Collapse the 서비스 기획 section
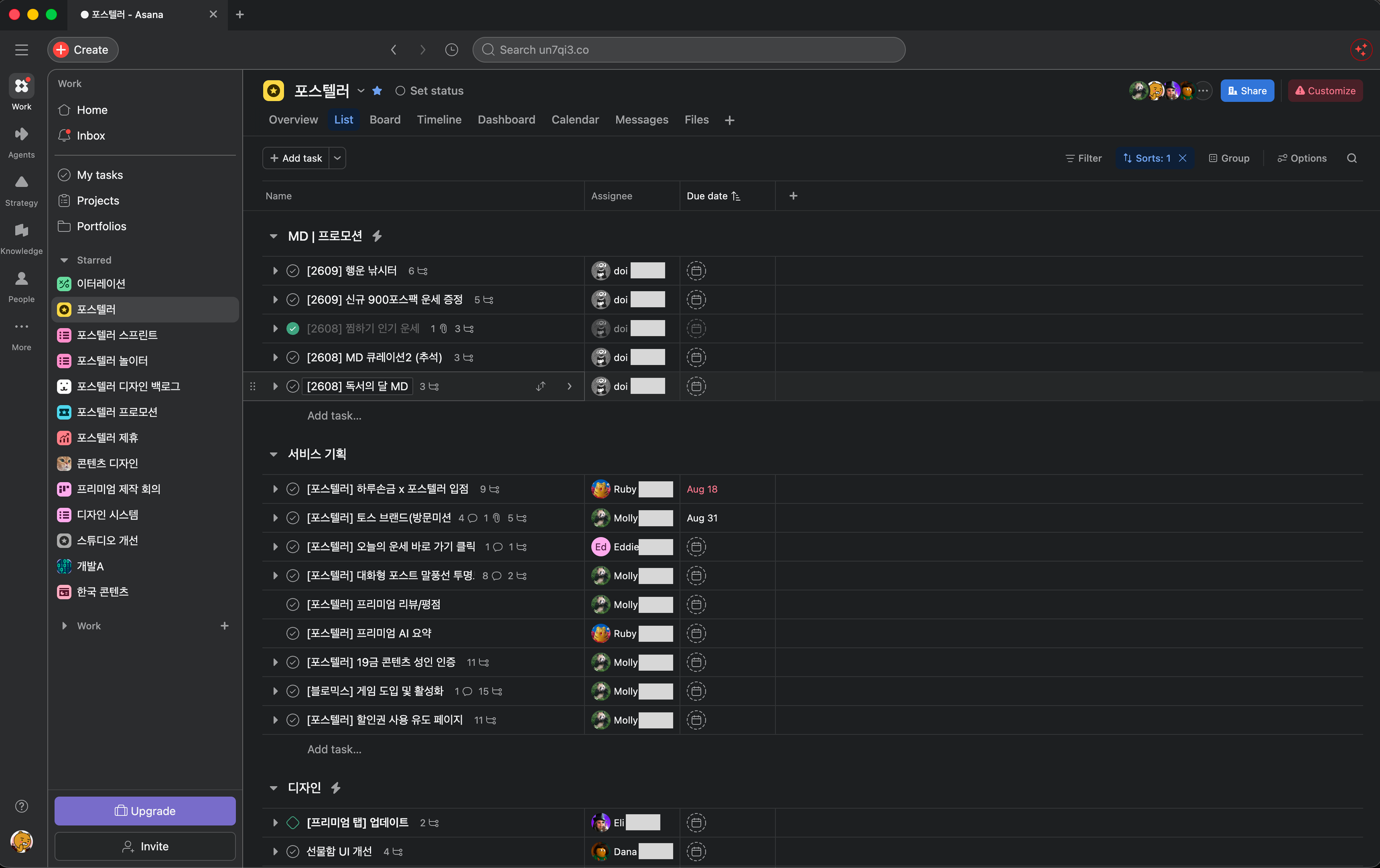 [x=273, y=454]
